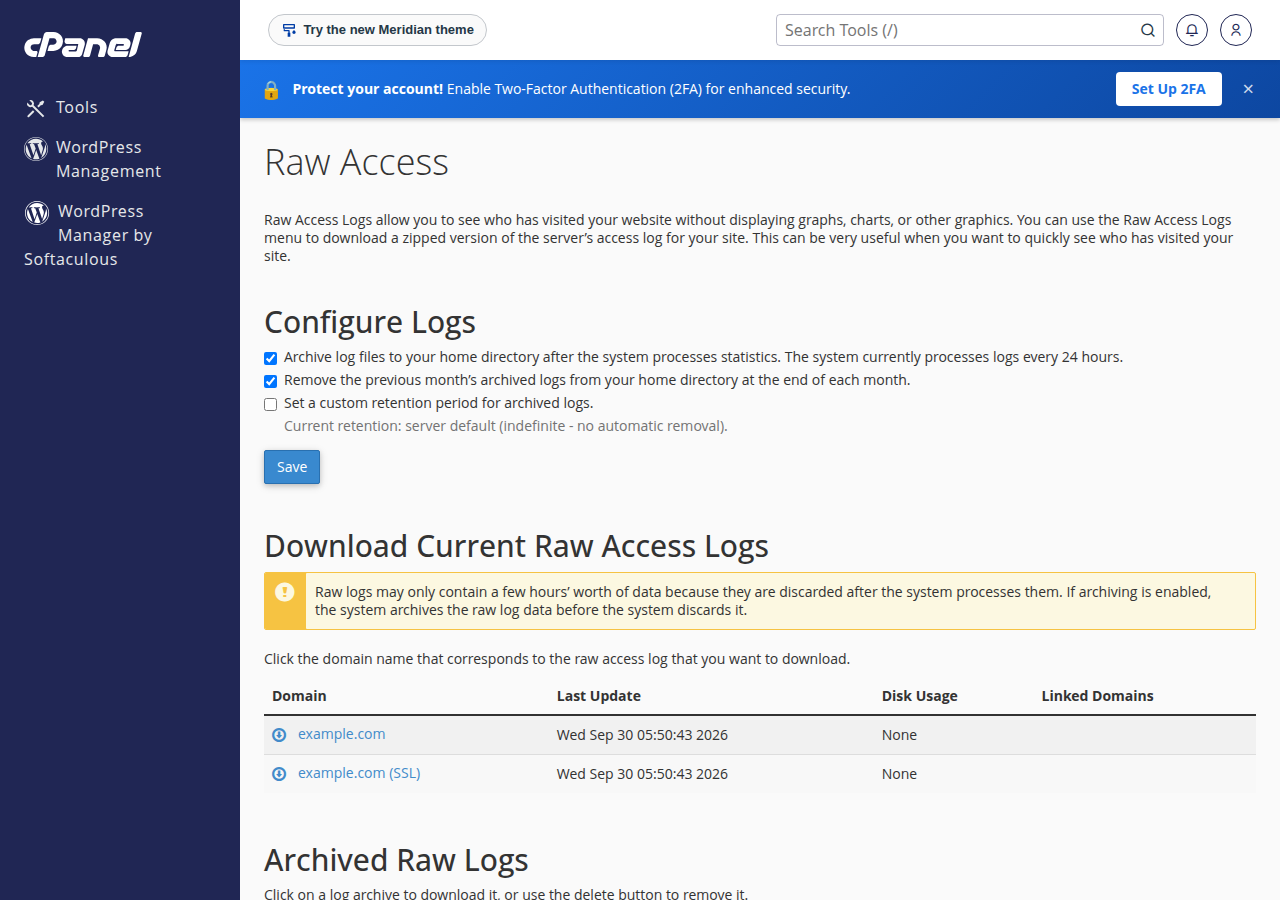Click the Set Up 2FA button
Image resolution: width=1280 pixels, height=900 pixels.
click(1169, 89)
